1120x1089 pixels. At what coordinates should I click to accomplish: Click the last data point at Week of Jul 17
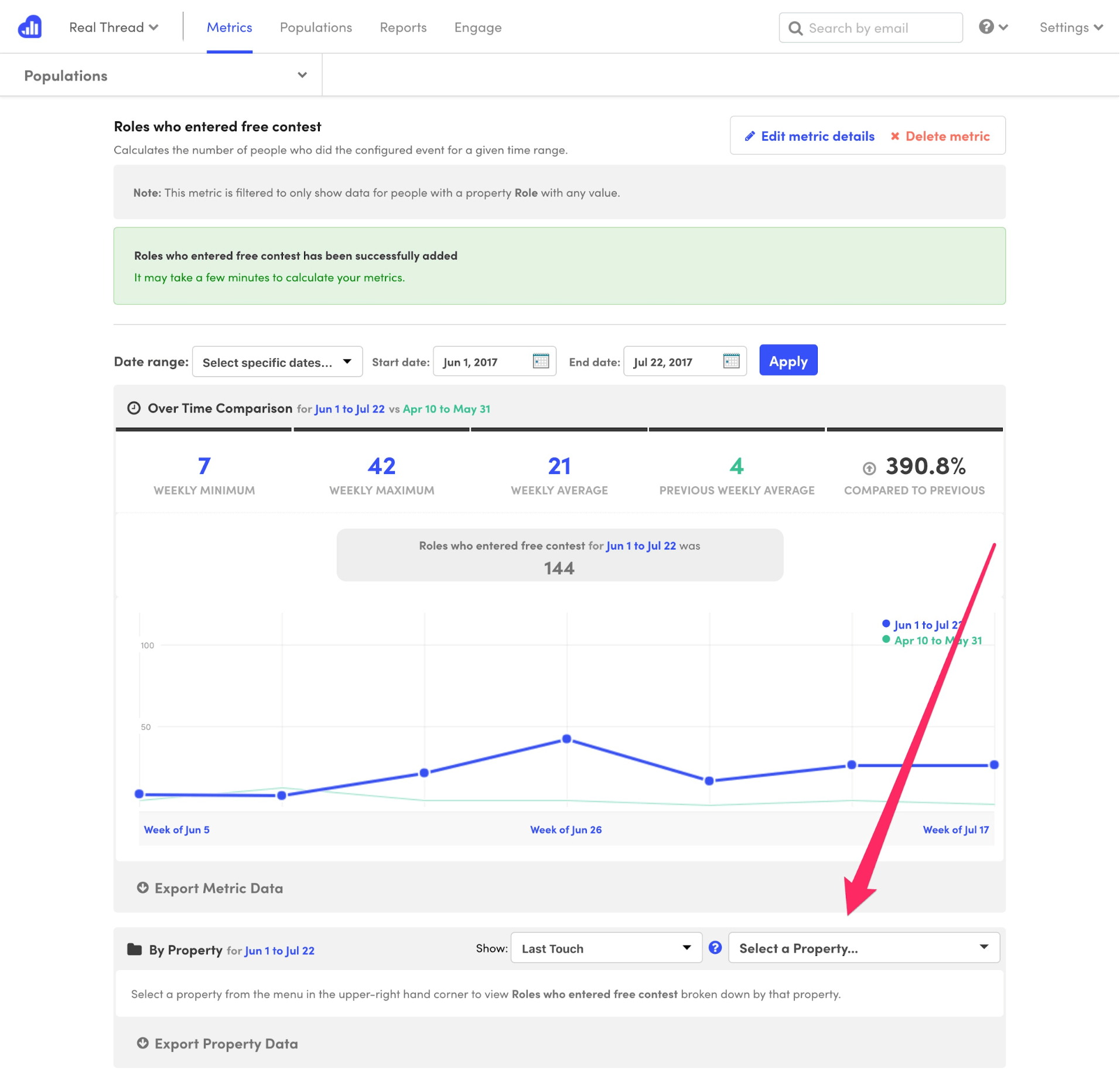tap(994, 765)
